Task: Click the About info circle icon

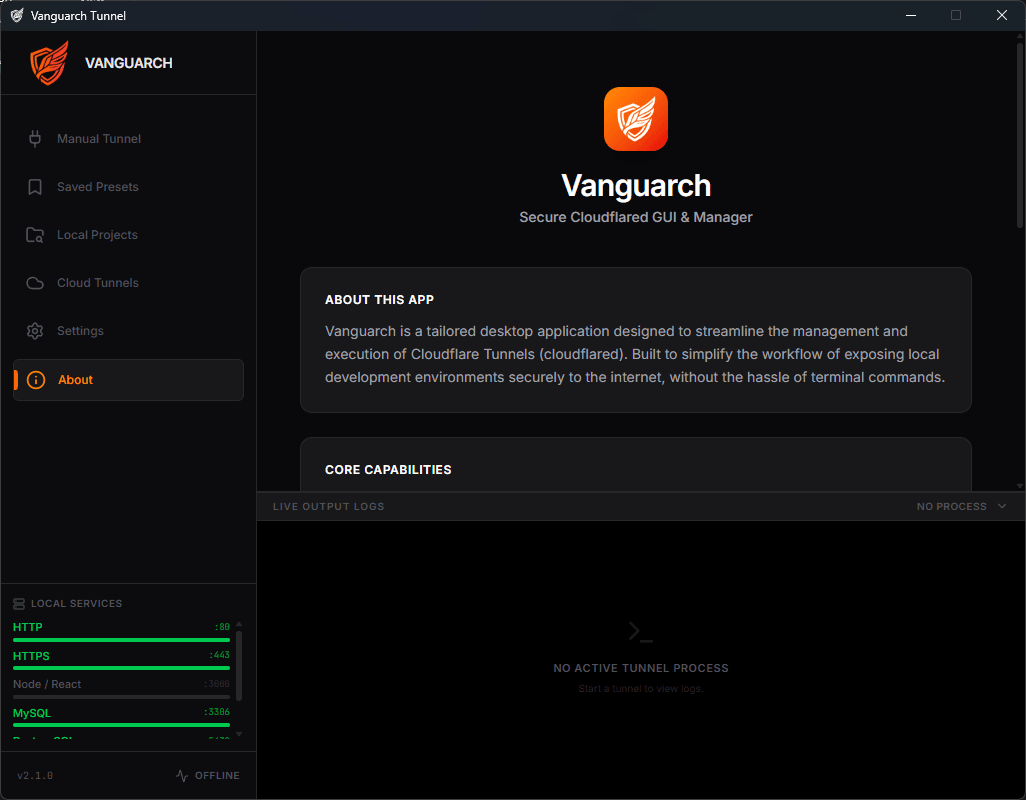Action: tap(36, 380)
